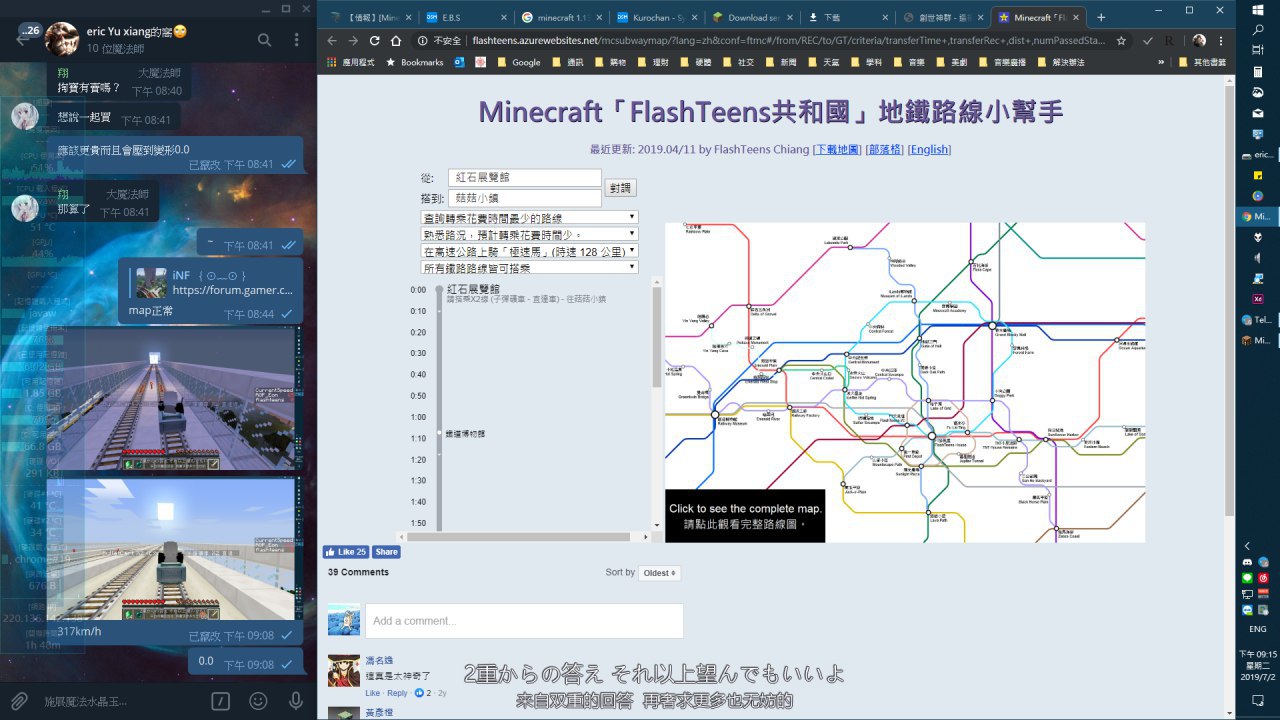
Task: Open the Telegram chat options menu
Action: pyautogui.click(x=297, y=40)
